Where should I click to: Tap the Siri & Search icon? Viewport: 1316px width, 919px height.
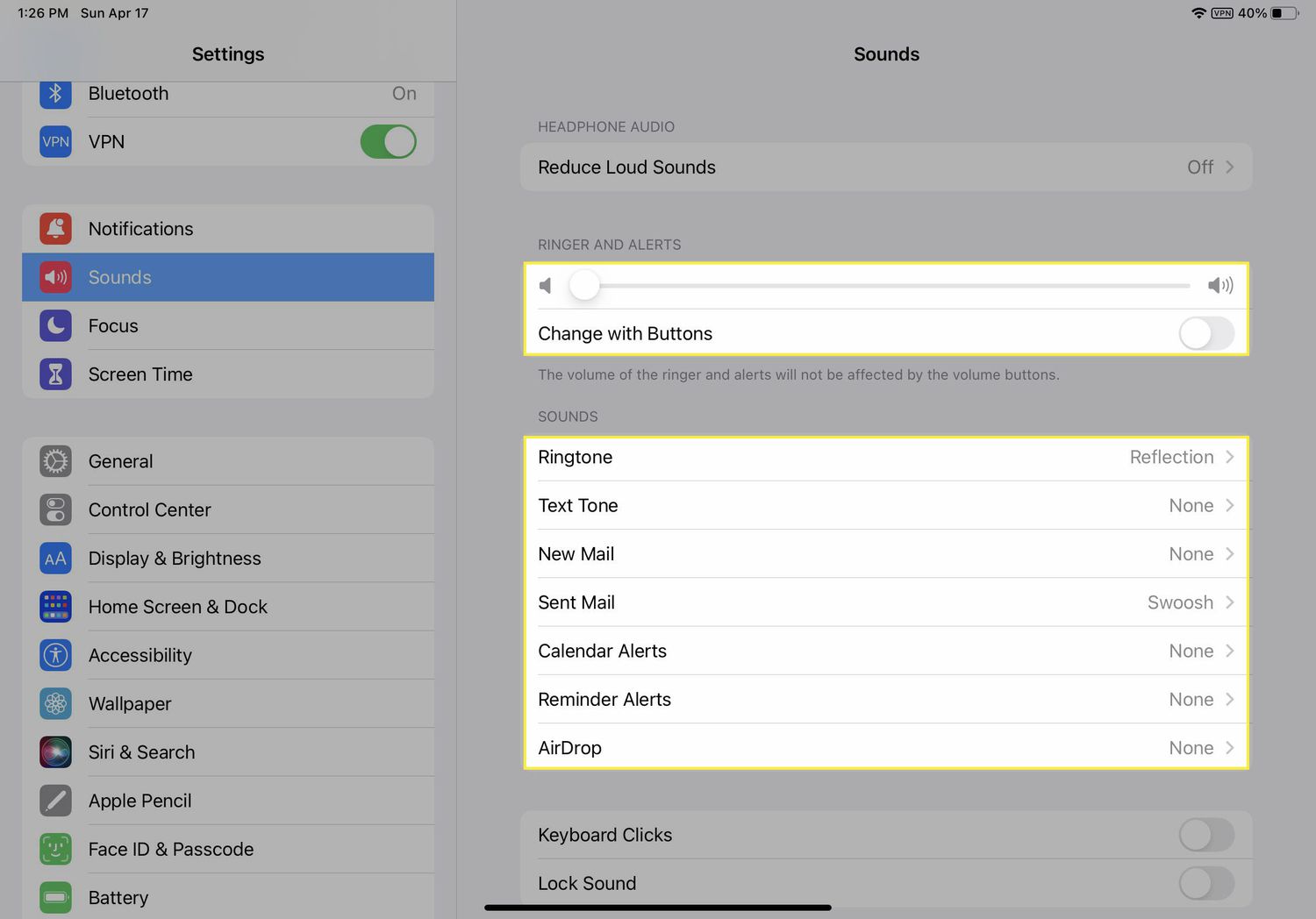pyautogui.click(x=55, y=752)
